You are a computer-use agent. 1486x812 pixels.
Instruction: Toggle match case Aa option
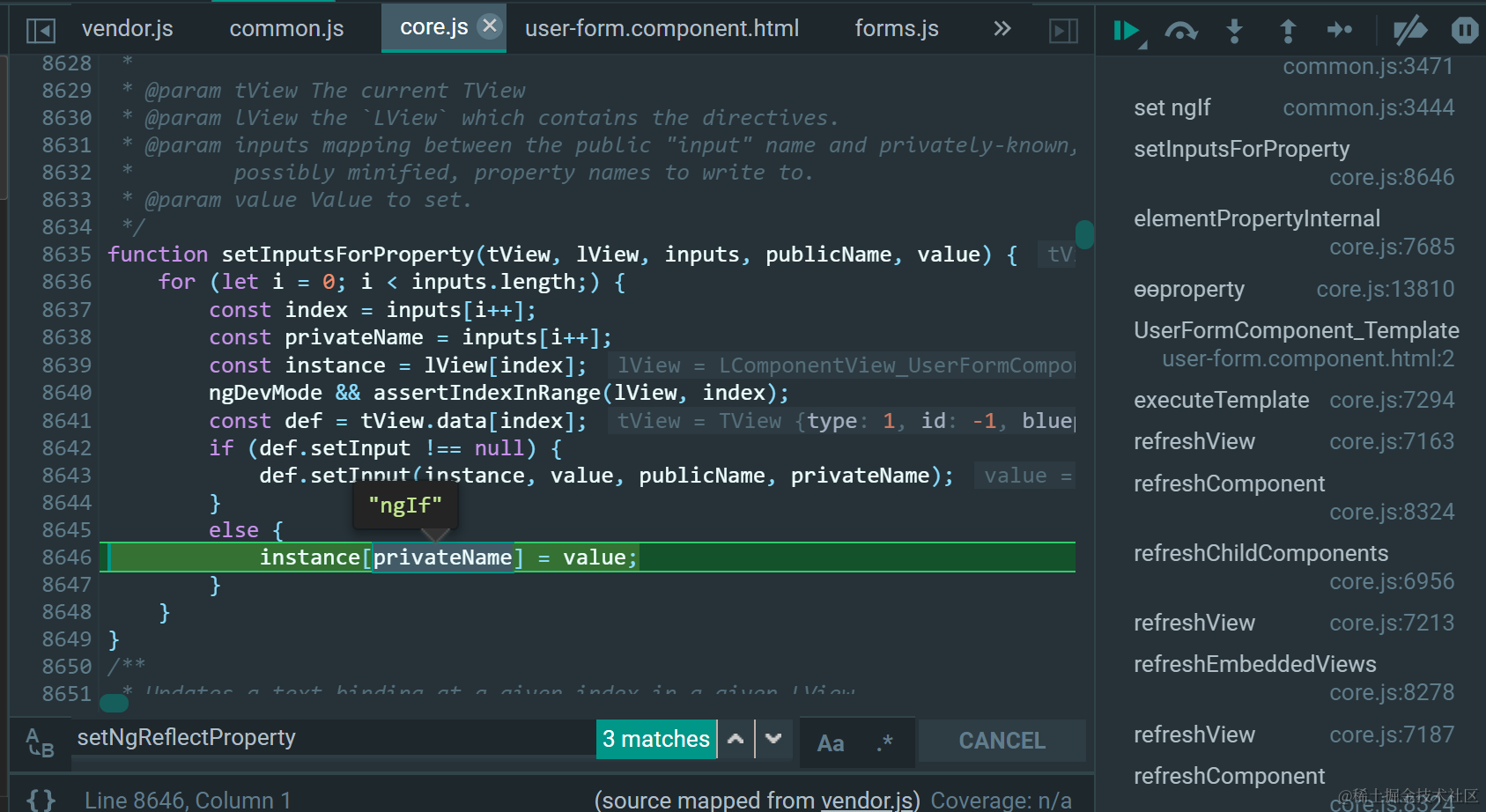pyautogui.click(x=831, y=742)
